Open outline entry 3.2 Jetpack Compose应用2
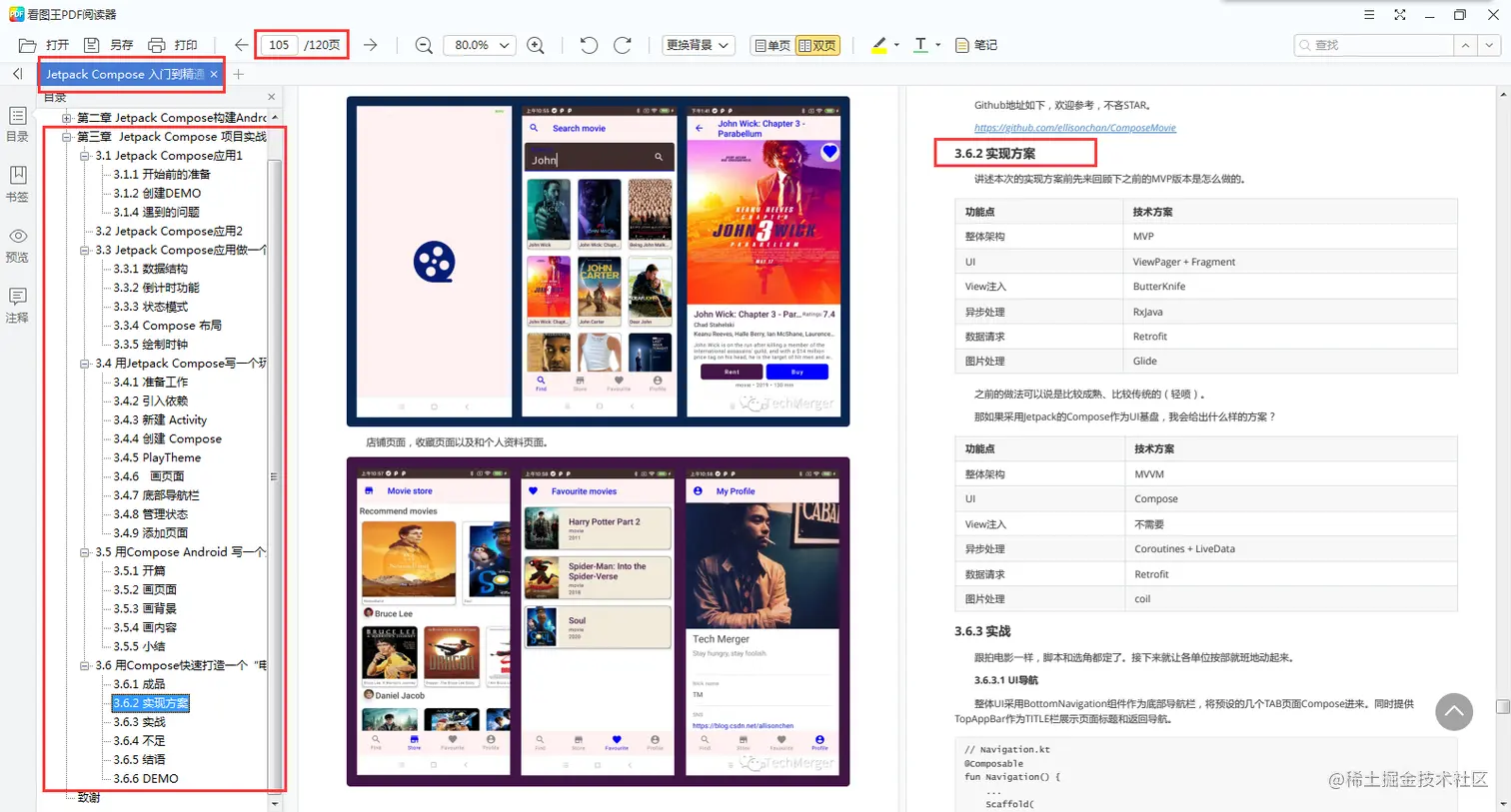The width and height of the screenshot is (1511, 812). [169, 231]
